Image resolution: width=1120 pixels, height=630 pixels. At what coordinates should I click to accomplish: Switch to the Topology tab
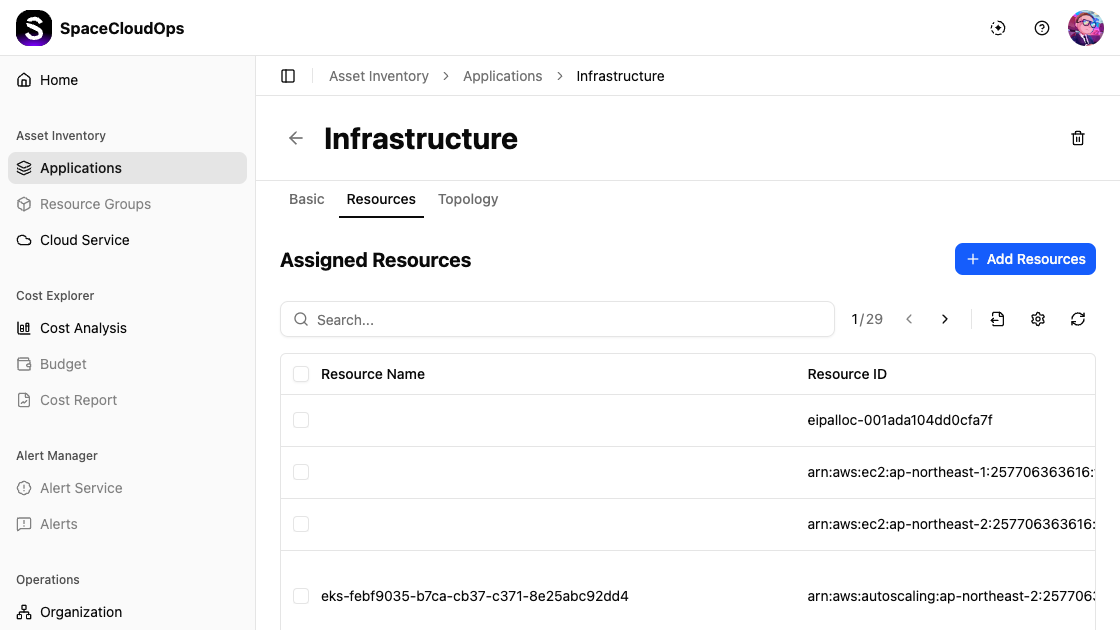tap(468, 199)
